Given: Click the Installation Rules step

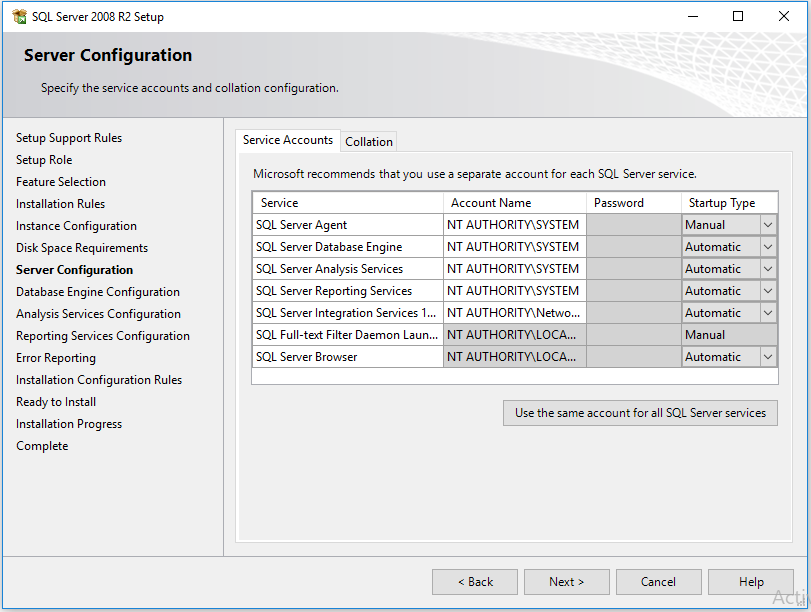Looking at the screenshot, I should [60, 204].
